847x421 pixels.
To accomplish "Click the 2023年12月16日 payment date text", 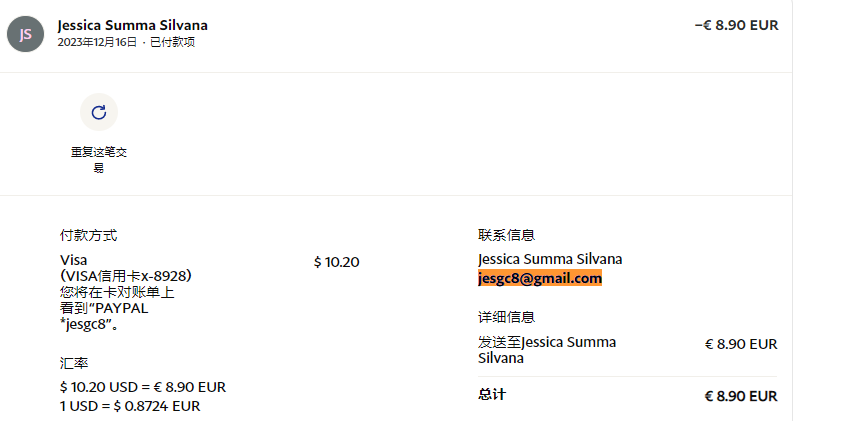I will click(97, 42).
